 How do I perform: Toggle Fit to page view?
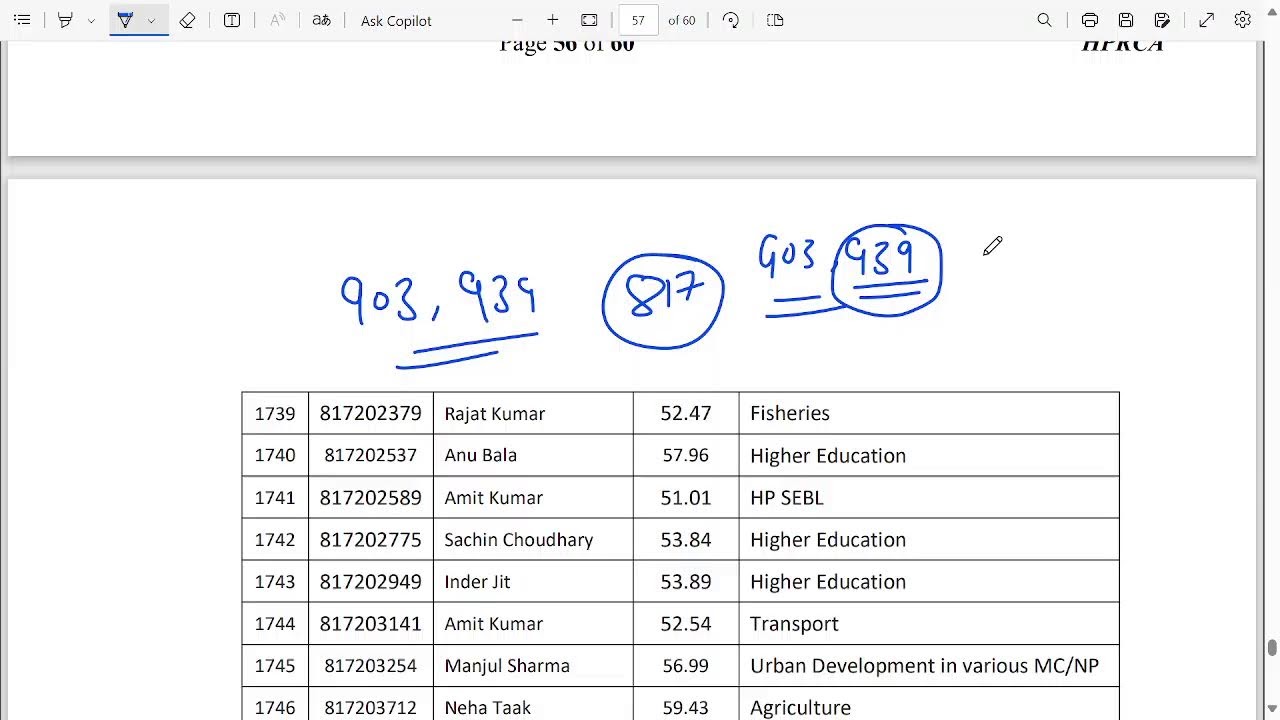tap(589, 20)
